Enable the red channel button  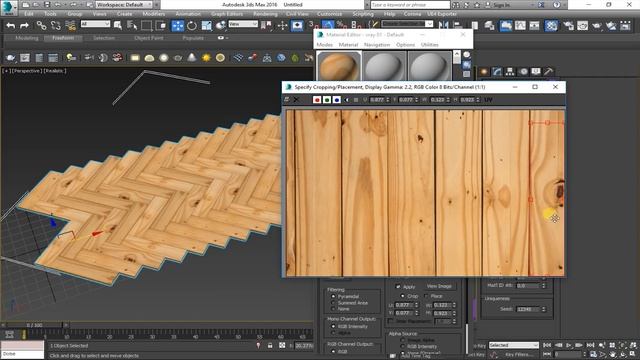(317, 100)
